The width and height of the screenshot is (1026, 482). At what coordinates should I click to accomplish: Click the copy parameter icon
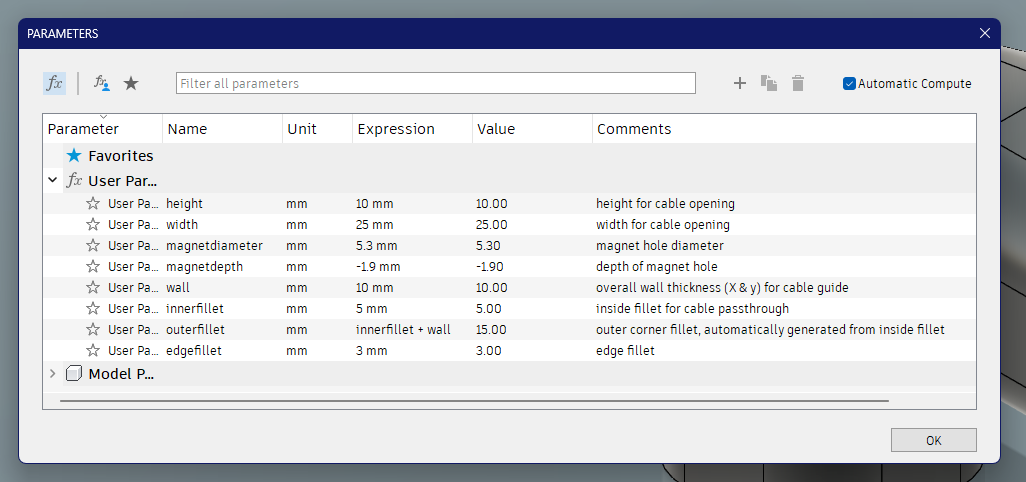click(769, 83)
